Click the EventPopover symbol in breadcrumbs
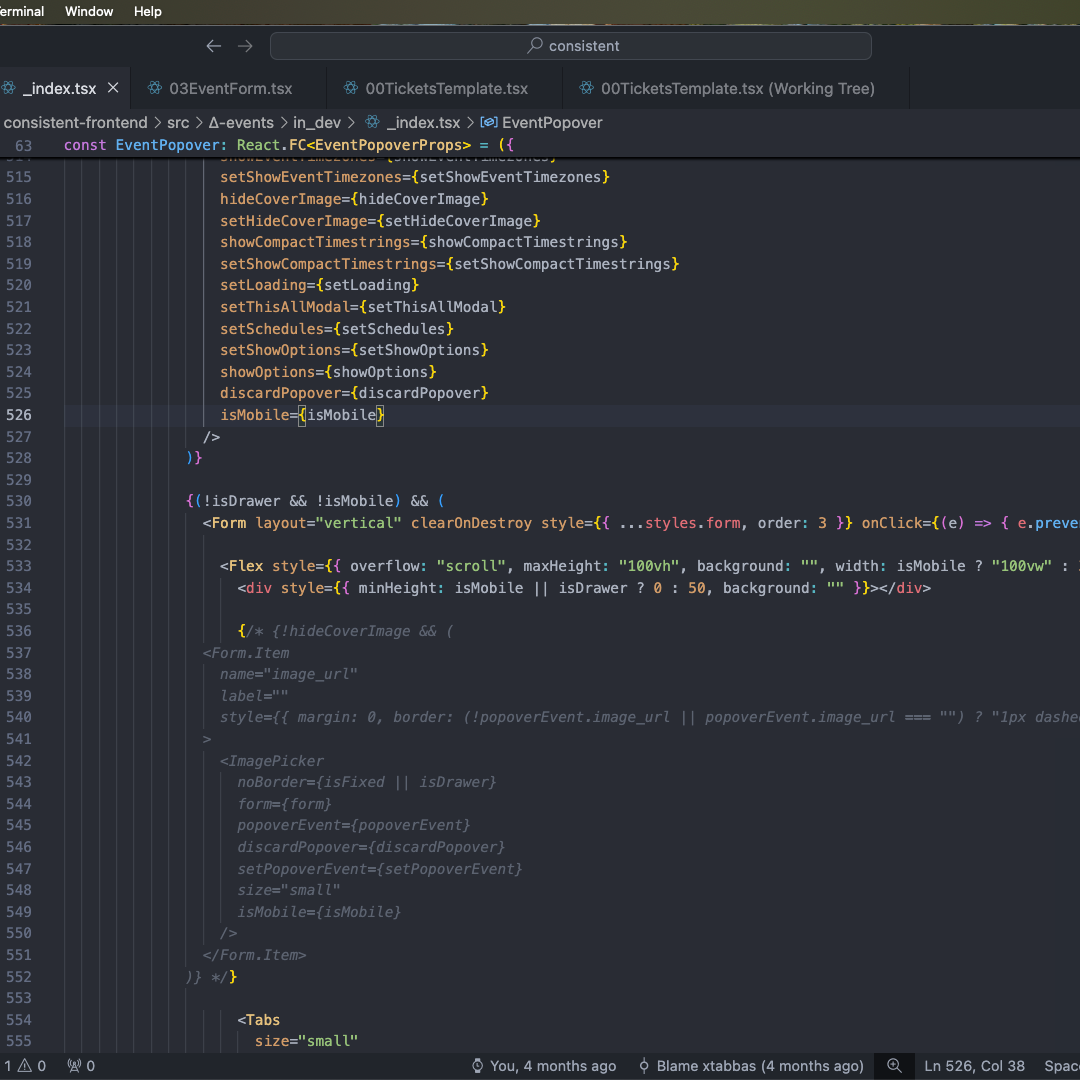 (552, 122)
